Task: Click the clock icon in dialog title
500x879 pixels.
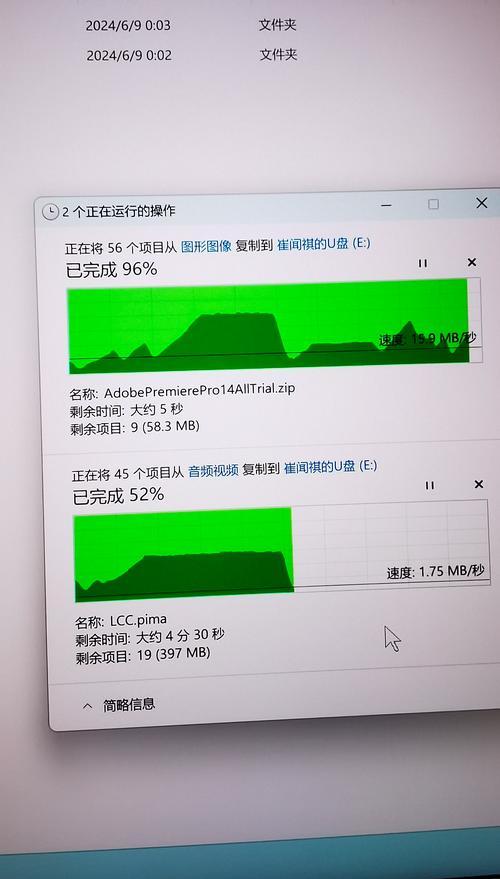Action: [x=50, y=211]
